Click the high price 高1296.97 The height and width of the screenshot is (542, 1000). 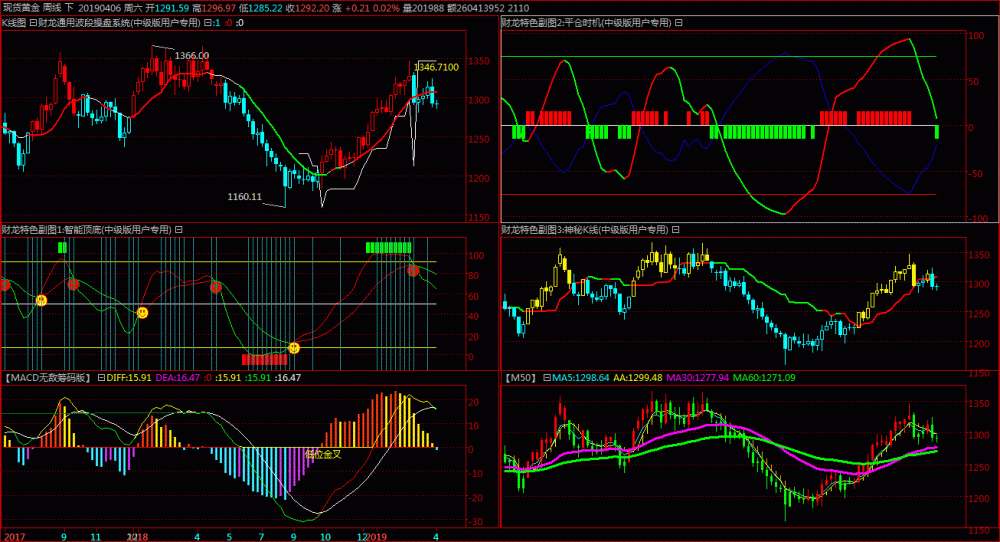coord(214,8)
